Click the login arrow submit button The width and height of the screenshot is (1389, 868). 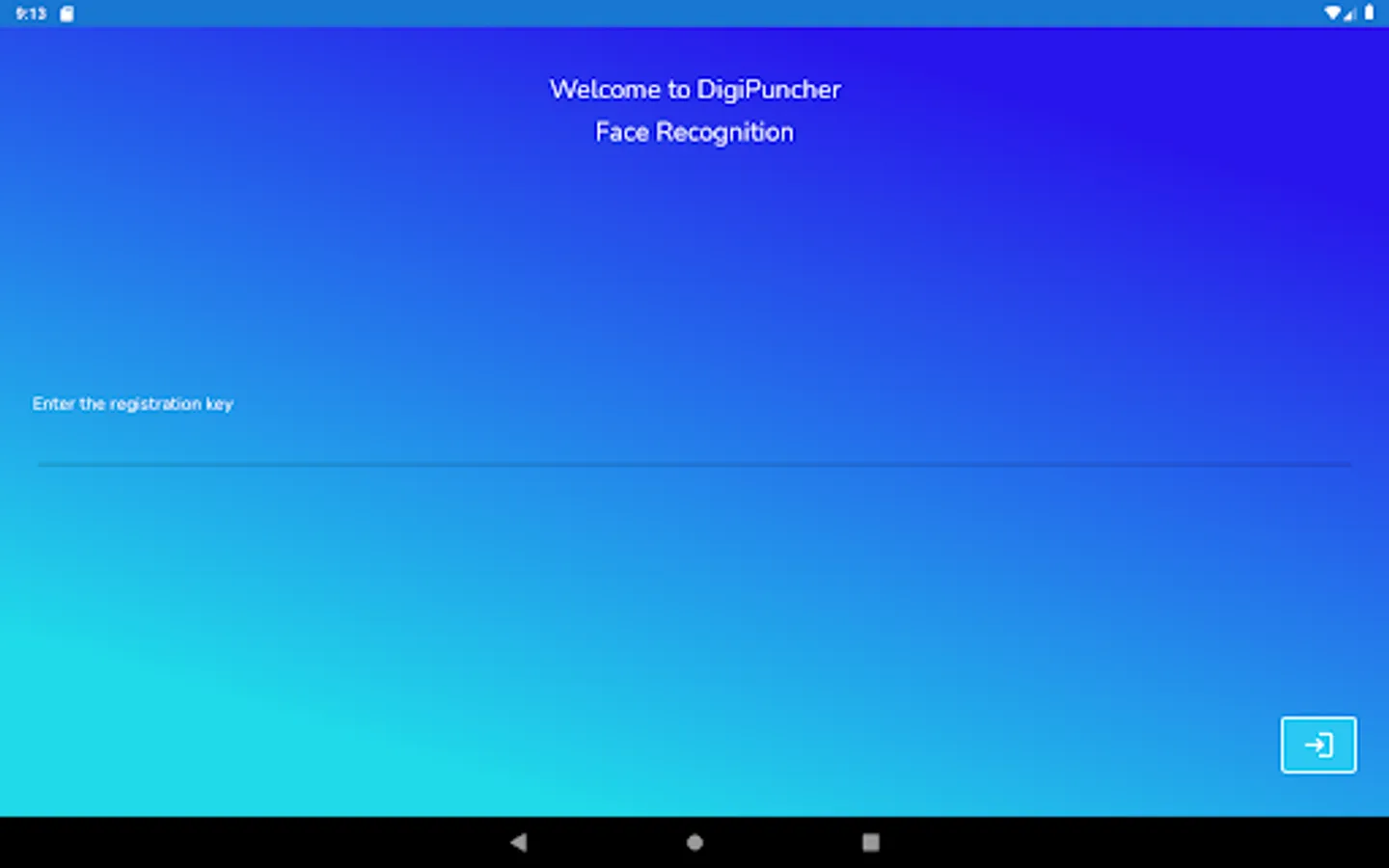click(x=1318, y=745)
